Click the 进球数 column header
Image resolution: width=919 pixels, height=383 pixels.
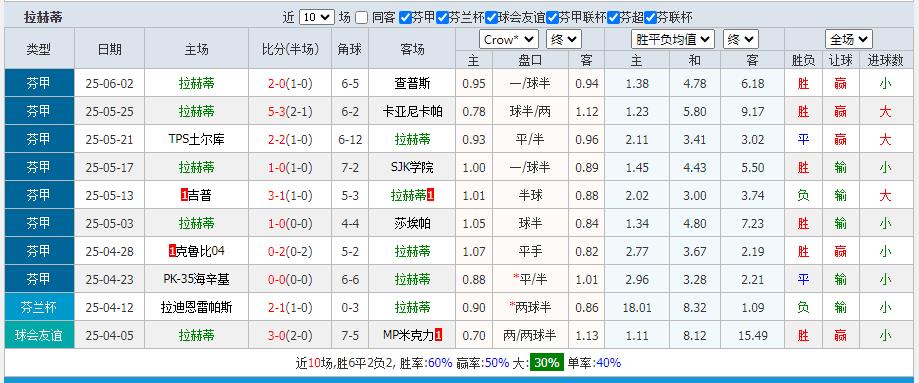(x=885, y=60)
